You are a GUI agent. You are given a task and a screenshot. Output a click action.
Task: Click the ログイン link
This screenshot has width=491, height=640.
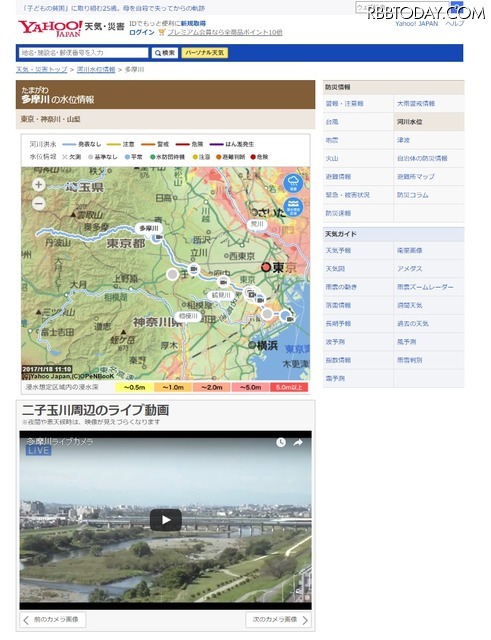(142, 32)
